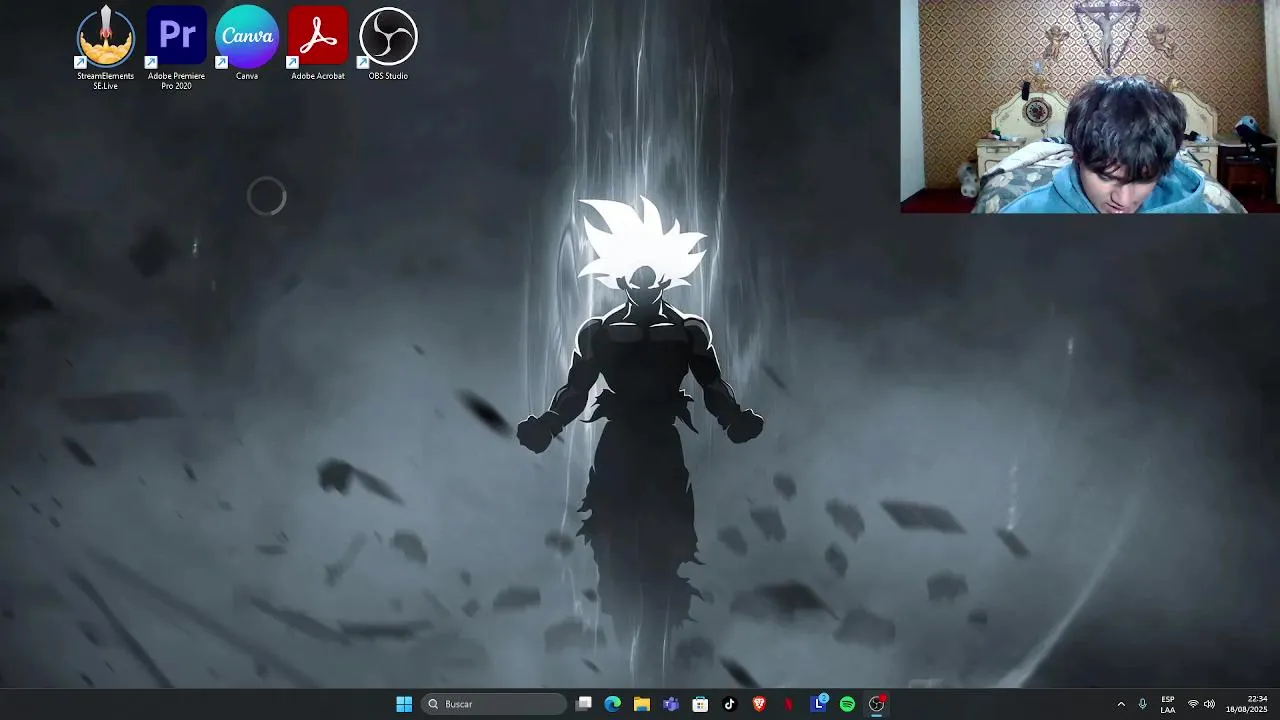Open the Canva desktop shortcut
Screen dimensions: 1280x720
247,42
